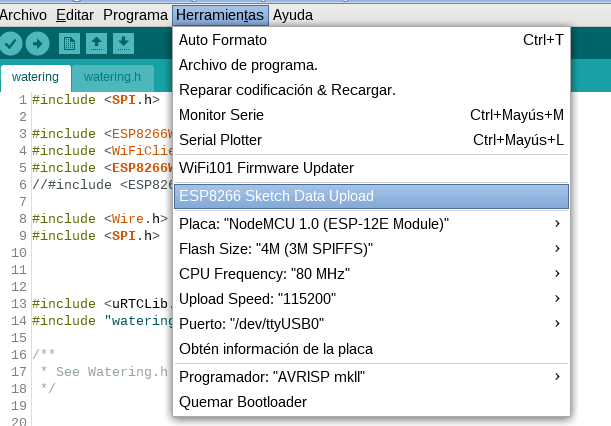Viewport: 611px width, 426px height.
Task: Open the Archivo menu
Action: [24, 15]
